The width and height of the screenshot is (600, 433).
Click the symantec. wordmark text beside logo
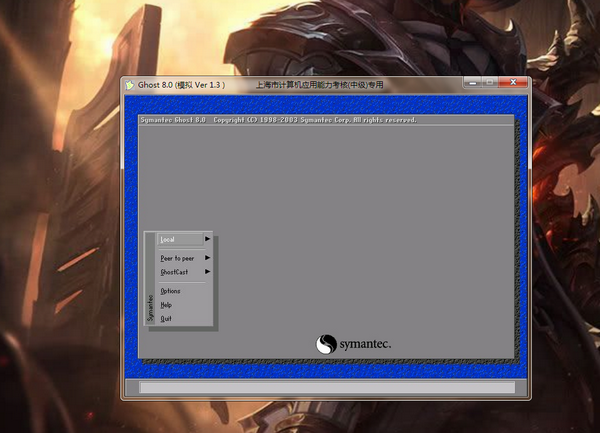tap(364, 344)
